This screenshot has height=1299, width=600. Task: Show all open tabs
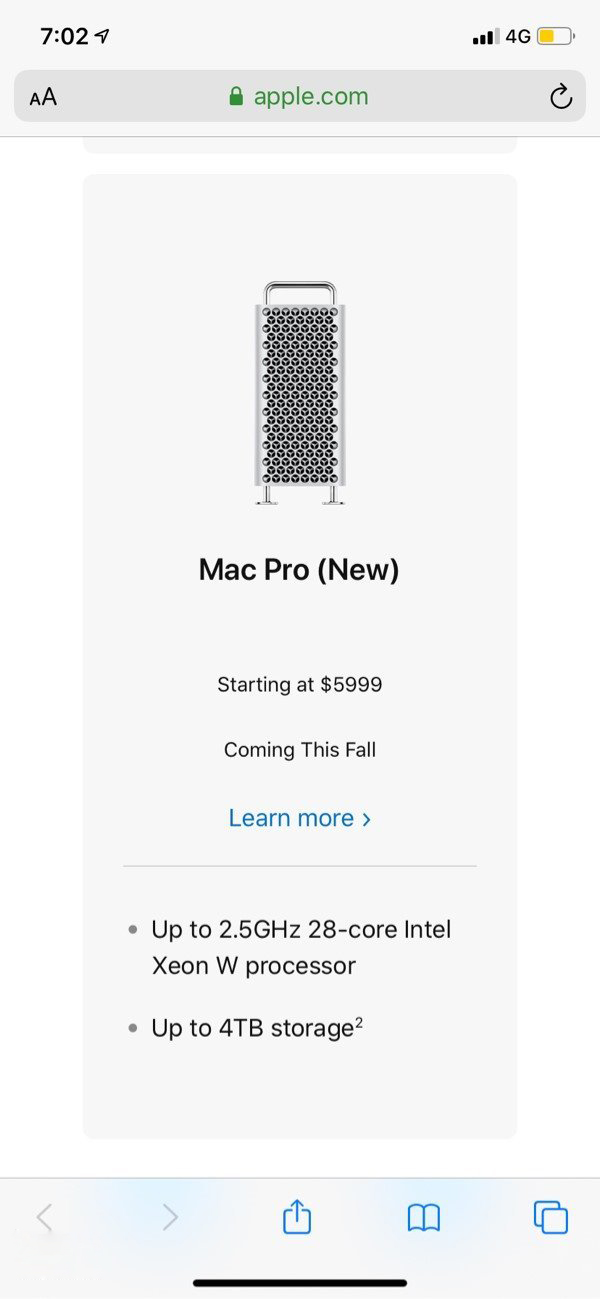[x=551, y=1217]
